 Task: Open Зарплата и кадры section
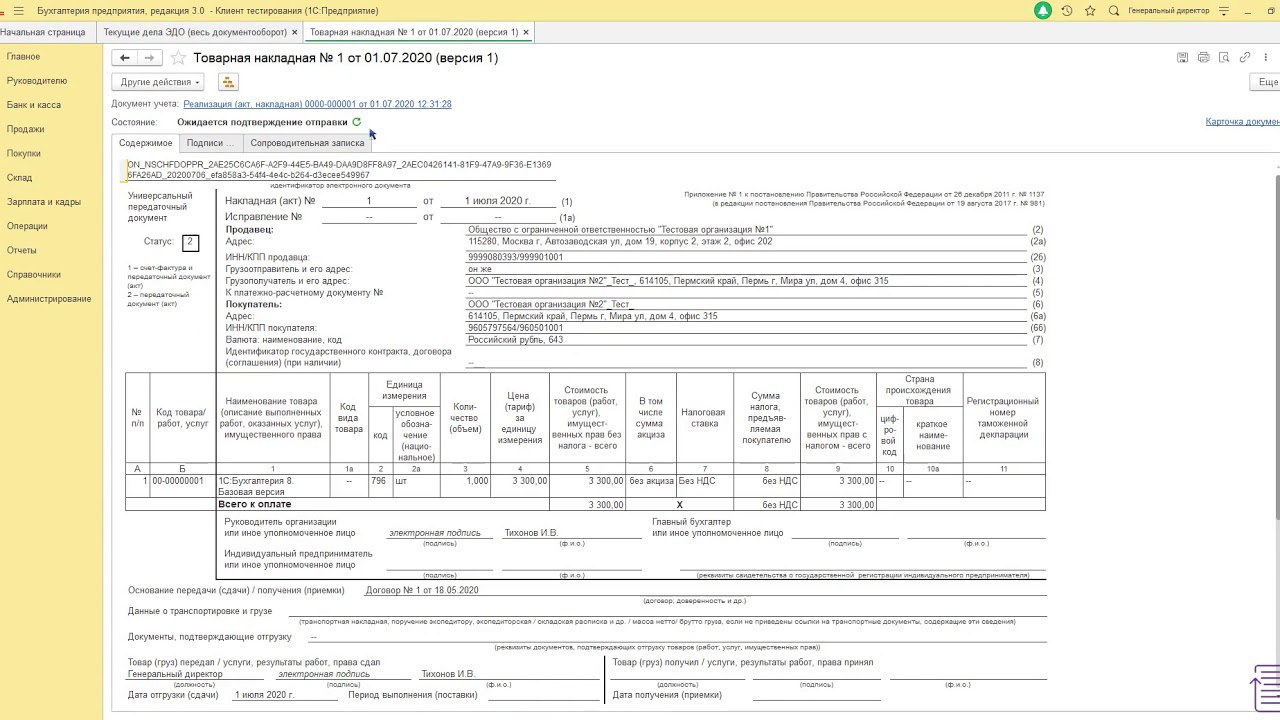(x=44, y=201)
